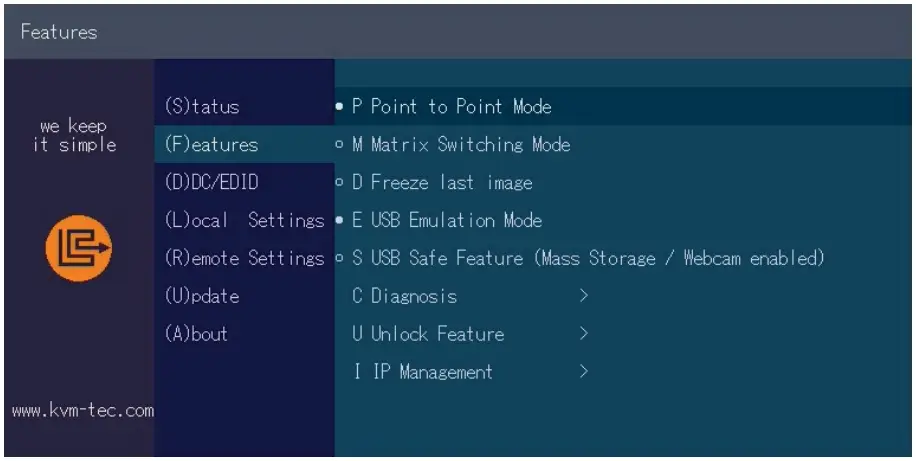Click the Diagnosis entry label

tap(404, 296)
